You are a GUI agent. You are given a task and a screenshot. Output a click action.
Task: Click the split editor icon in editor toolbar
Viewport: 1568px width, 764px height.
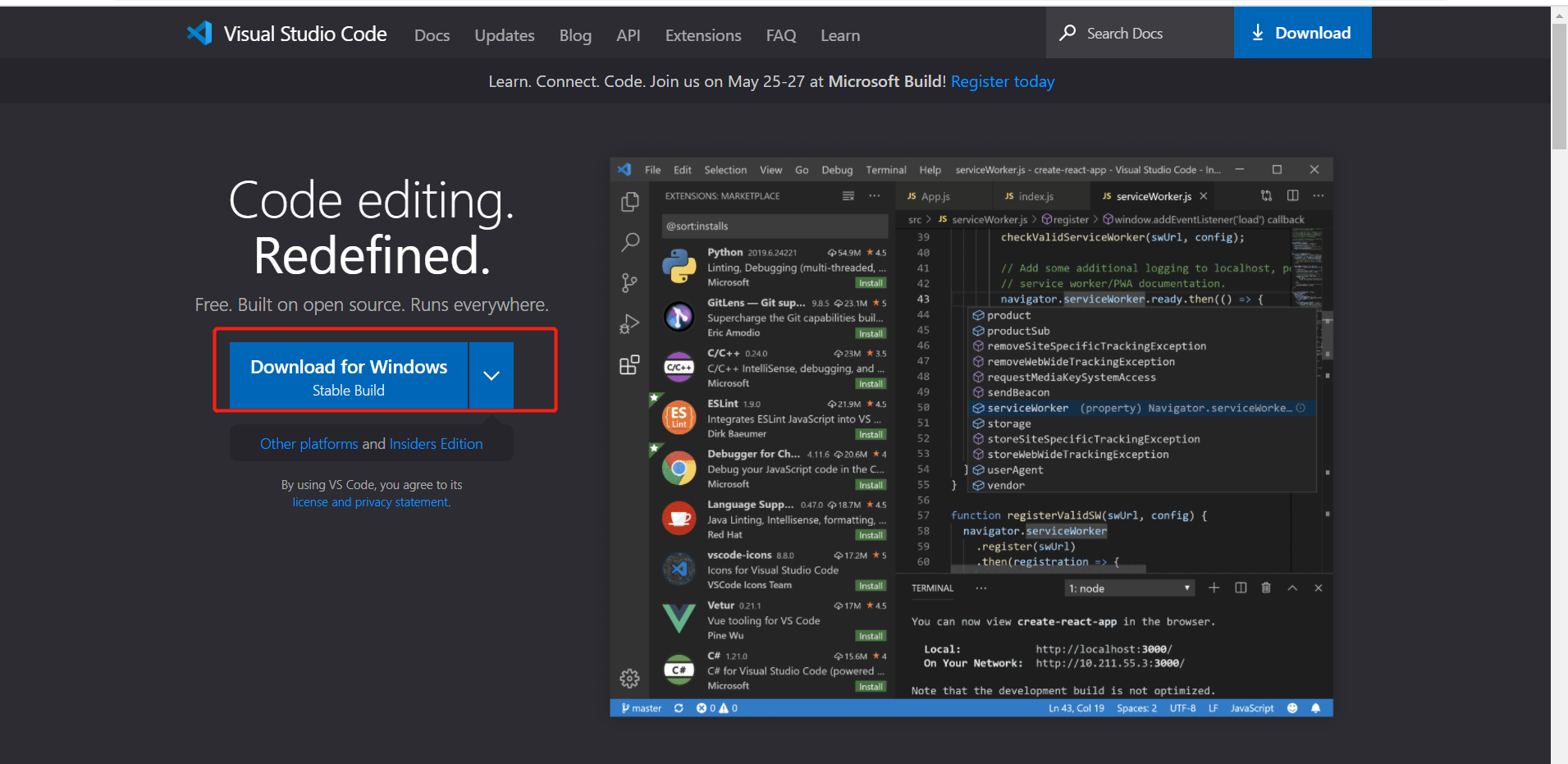point(1293,195)
